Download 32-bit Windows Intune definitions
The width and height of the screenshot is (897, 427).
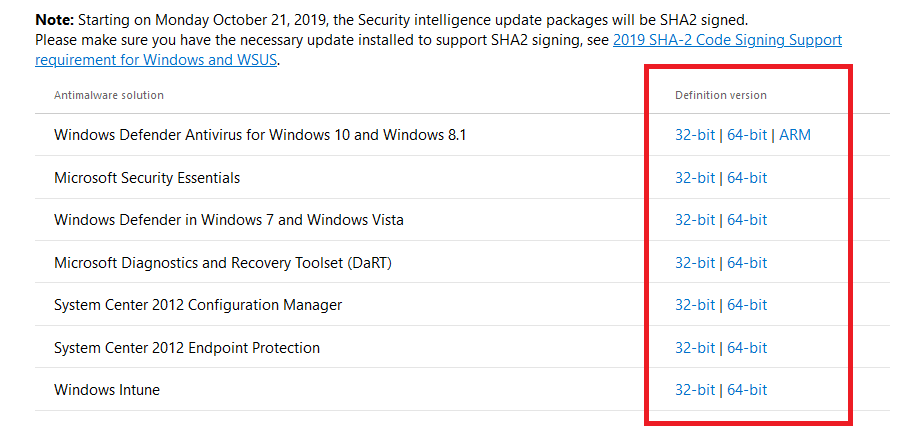[695, 390]
